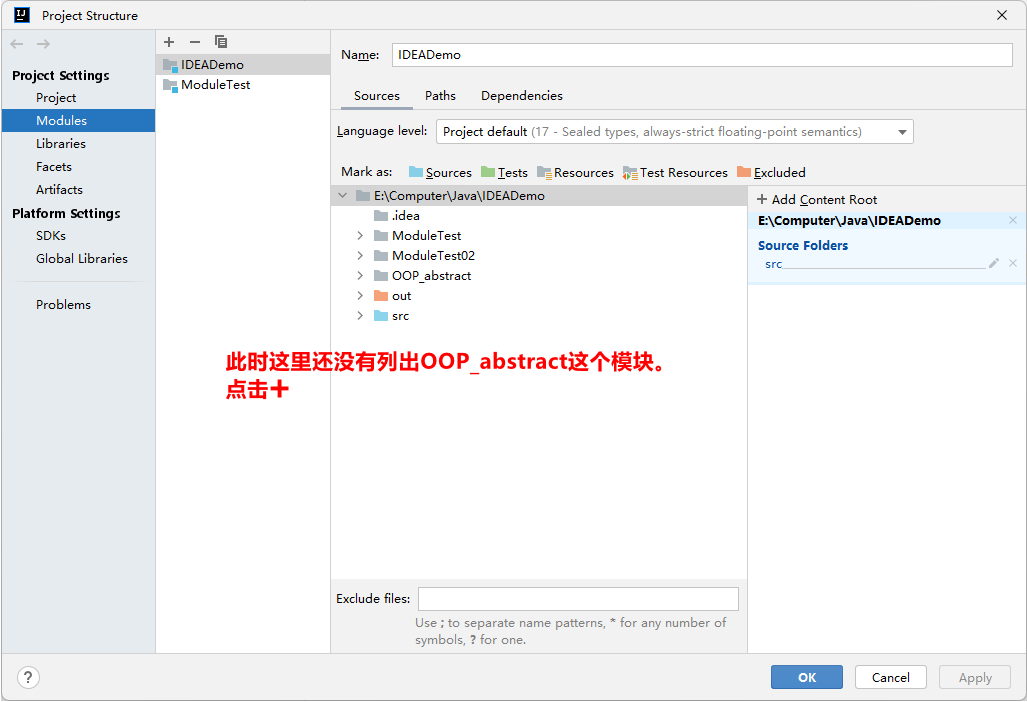
Task: Select the .idea folder
Action: [397, 215]
